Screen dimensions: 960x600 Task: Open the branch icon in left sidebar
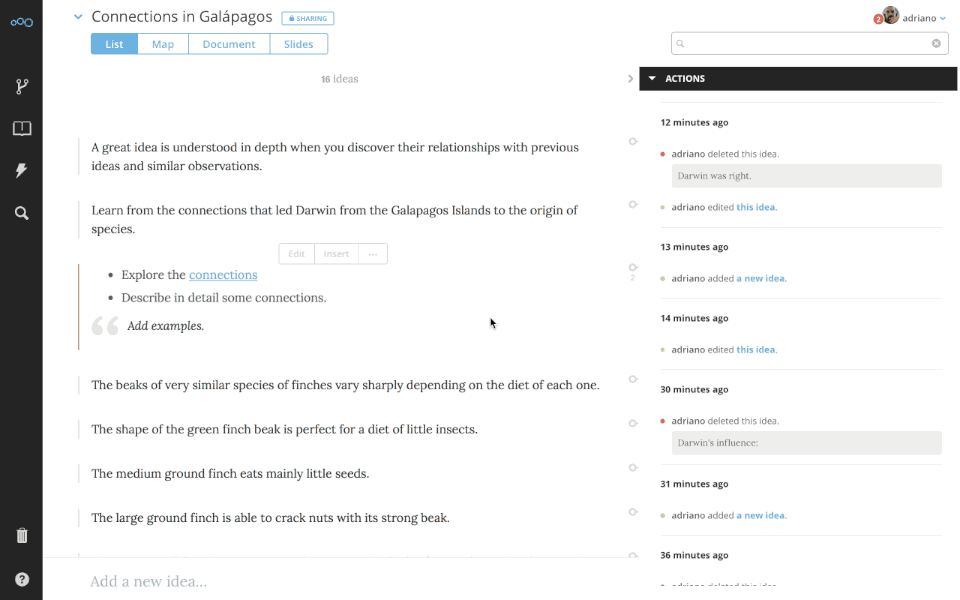point(21,86)
